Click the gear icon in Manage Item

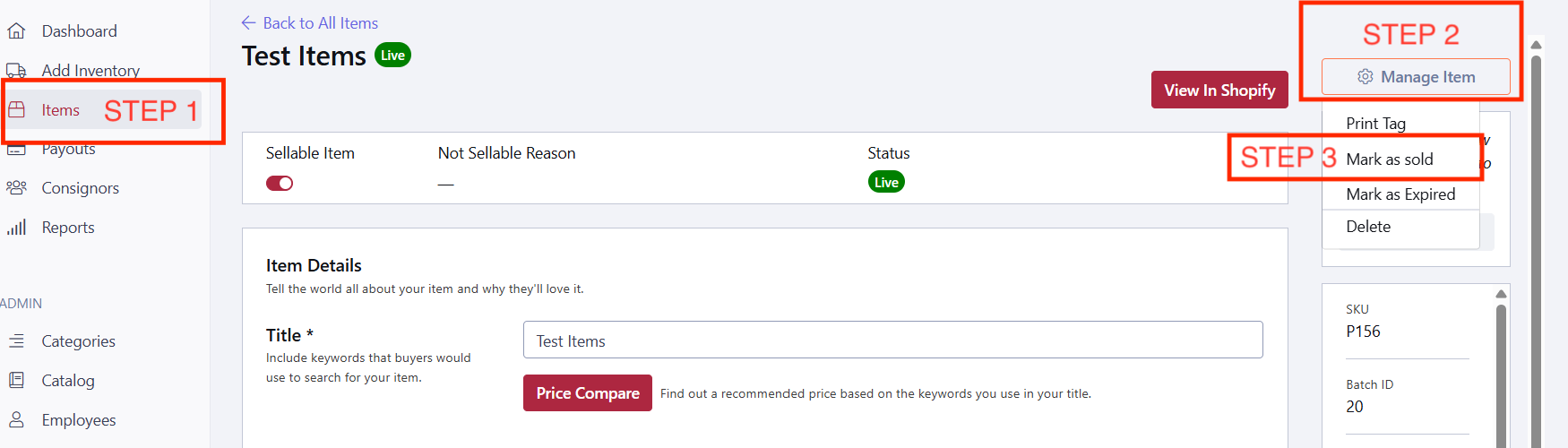coord(1365,77)
